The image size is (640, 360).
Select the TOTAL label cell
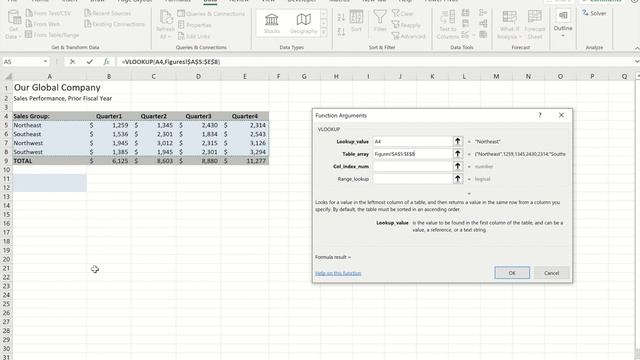49,161
